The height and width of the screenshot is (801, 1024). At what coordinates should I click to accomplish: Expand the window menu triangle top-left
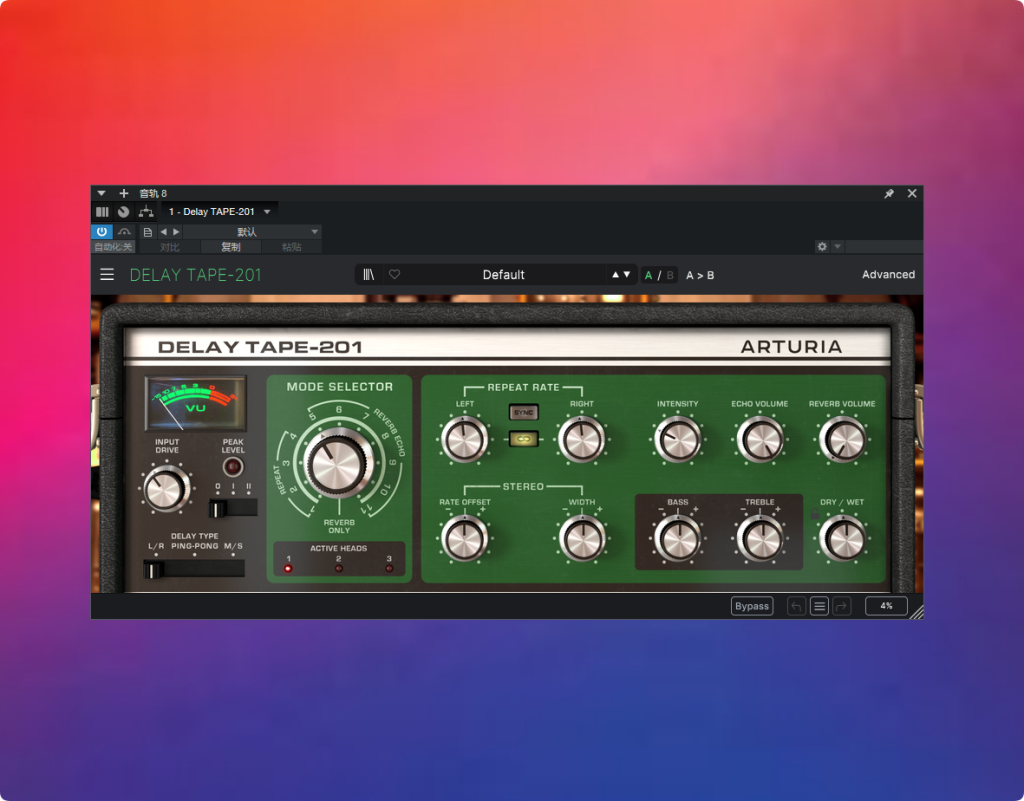[101, 193]
